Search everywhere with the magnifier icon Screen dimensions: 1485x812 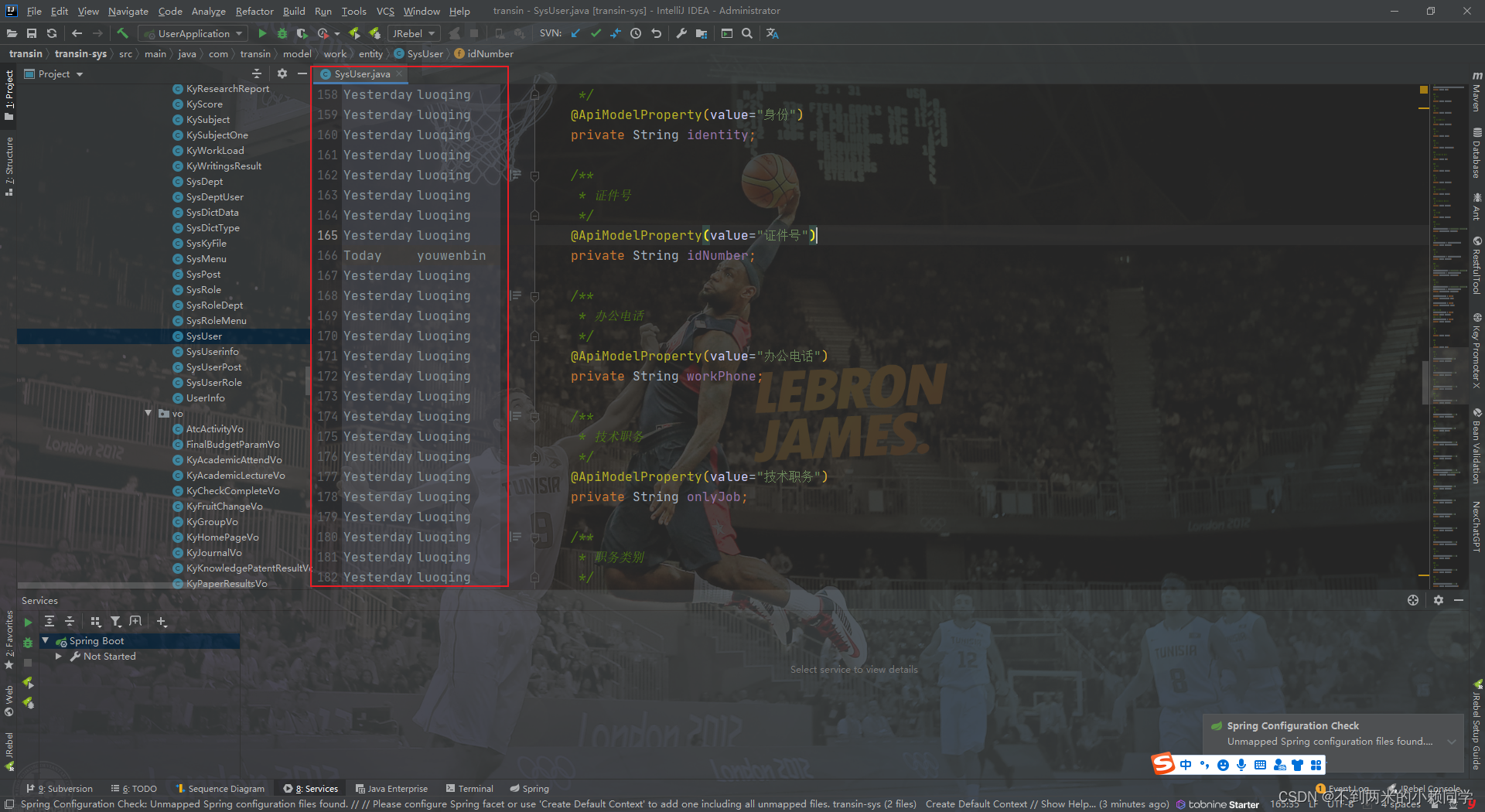(x=747, y=33)
